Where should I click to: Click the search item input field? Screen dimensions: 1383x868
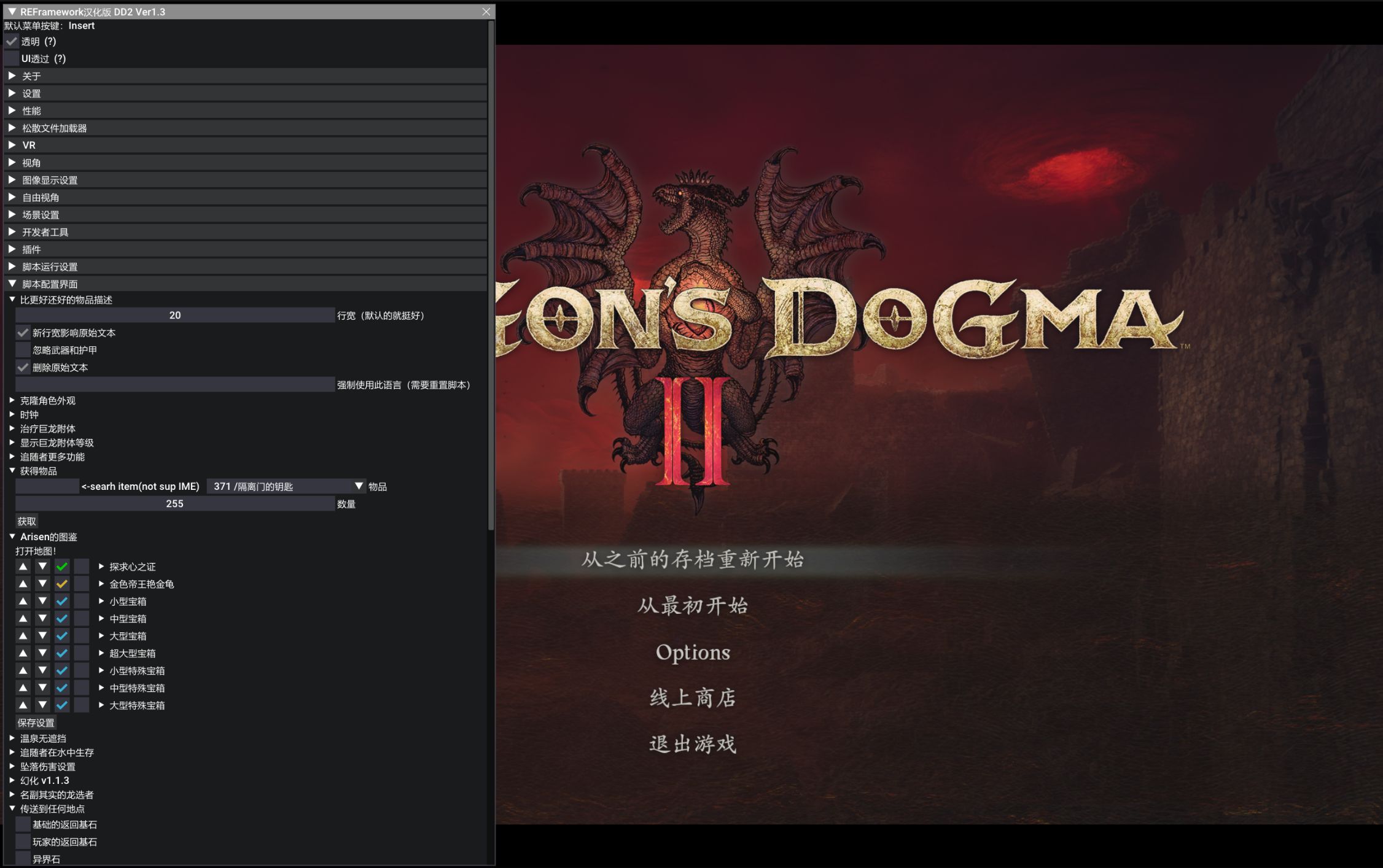tap(47, 486)
